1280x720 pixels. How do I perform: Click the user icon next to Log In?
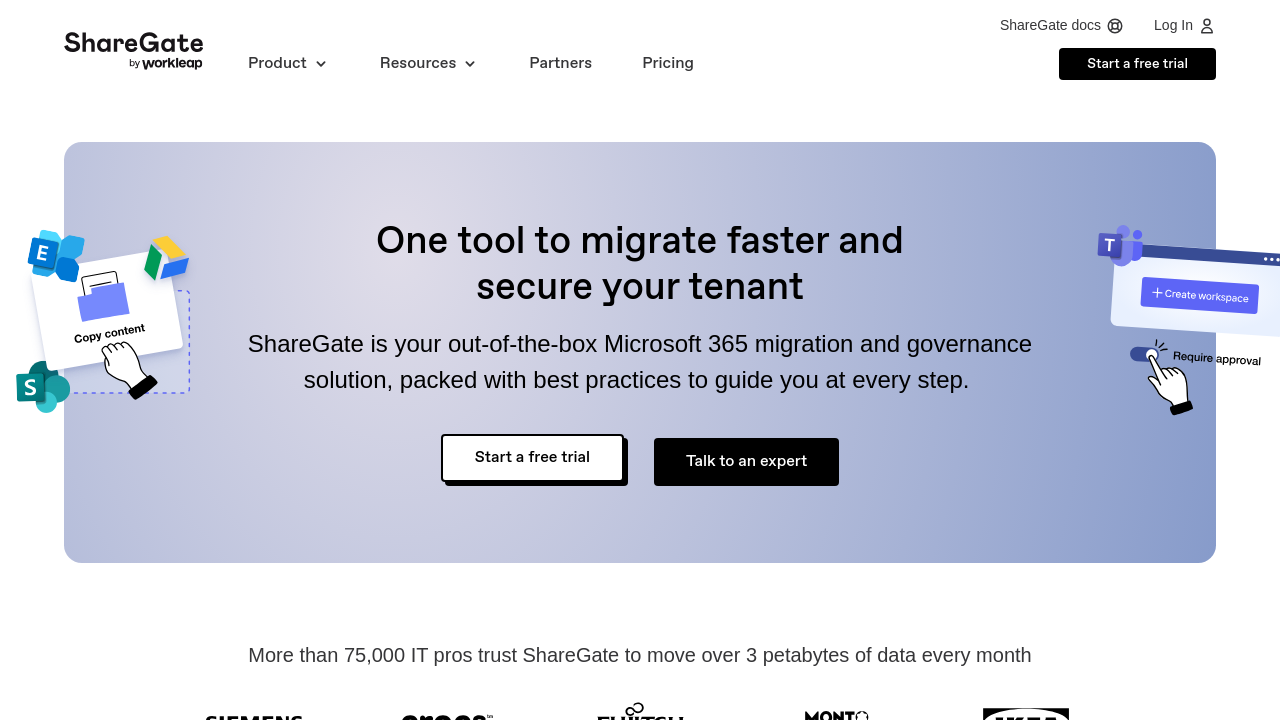point(1207,26)
